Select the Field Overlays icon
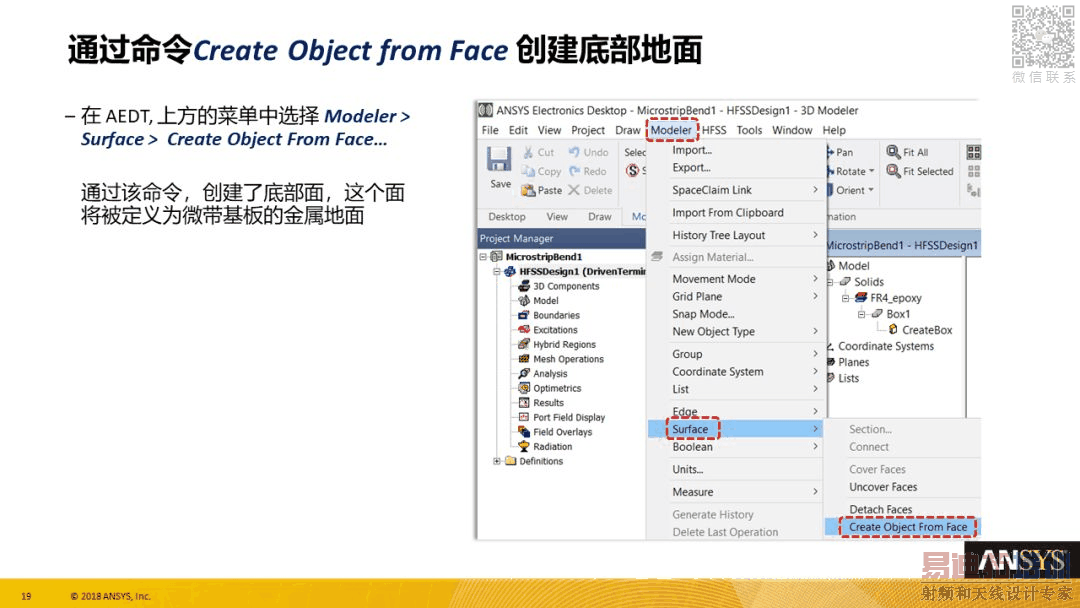Screen dimensions: 1080x608 tap(524, 431)
